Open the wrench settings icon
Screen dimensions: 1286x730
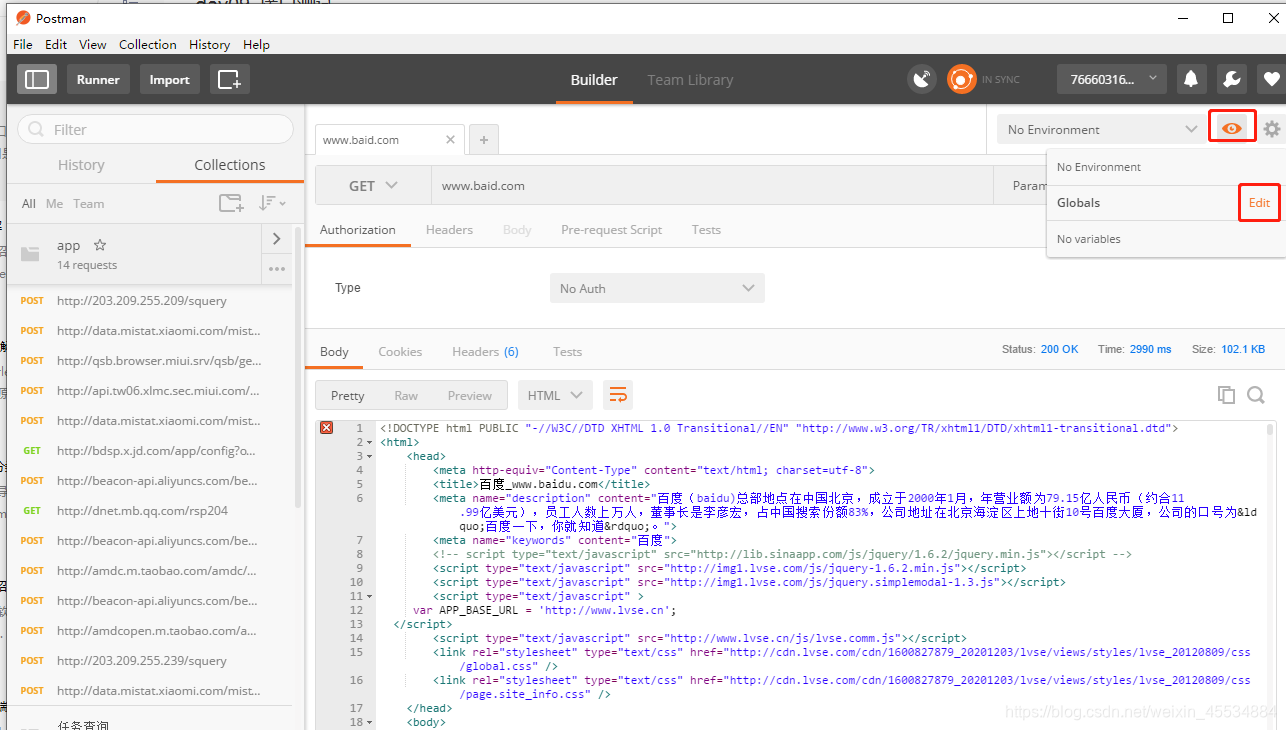(x=1232, y=79)
